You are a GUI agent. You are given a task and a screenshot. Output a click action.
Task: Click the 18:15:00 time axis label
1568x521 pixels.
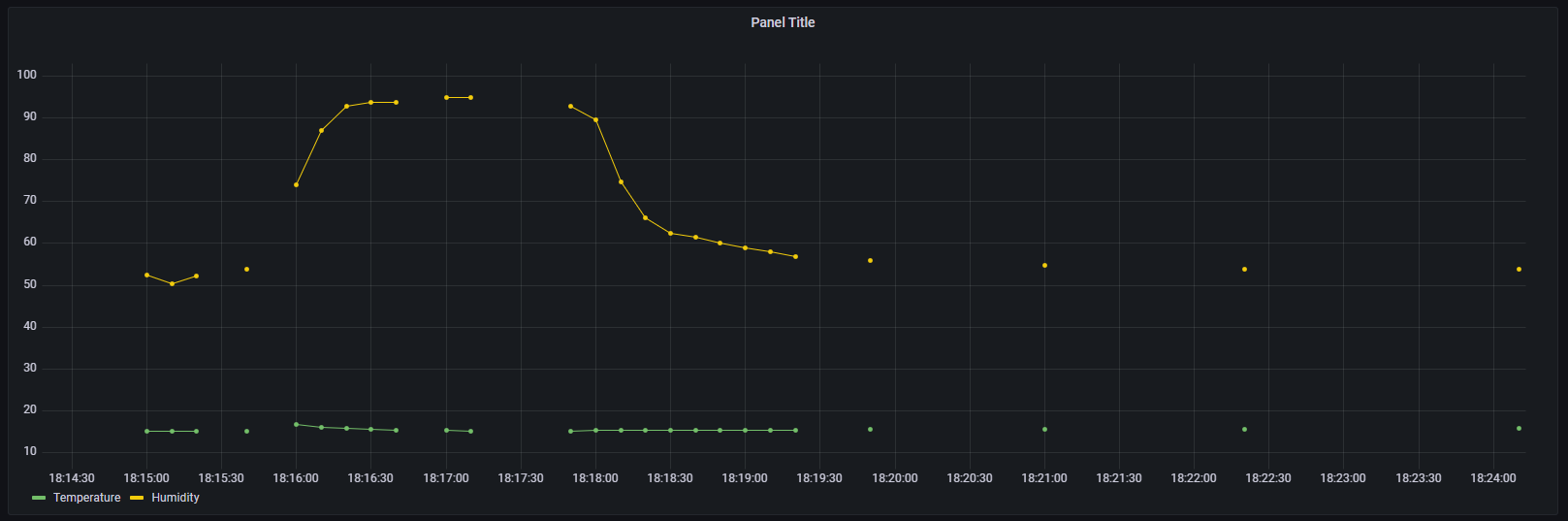(146, 478)
